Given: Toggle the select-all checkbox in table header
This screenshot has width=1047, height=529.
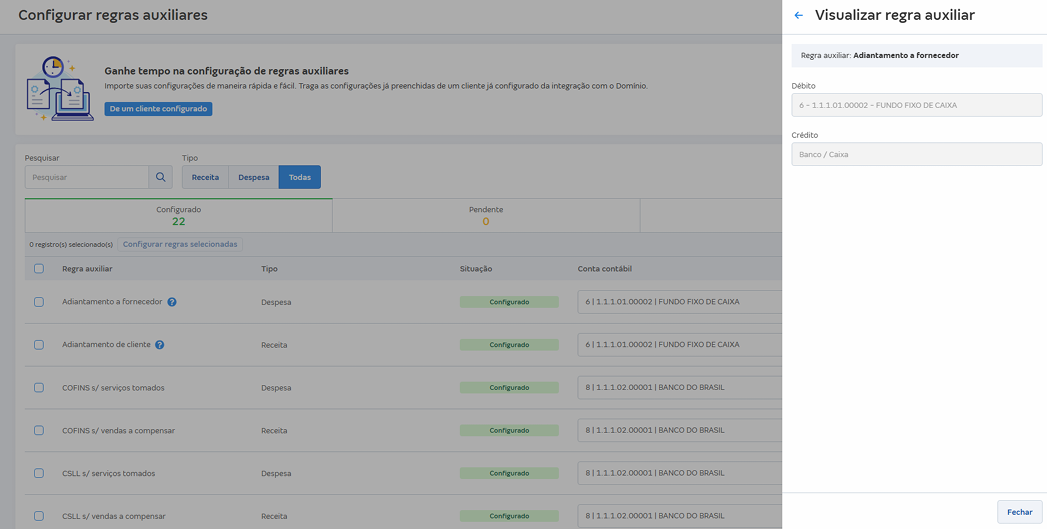Looking at the screenshot, I should 39,269.
